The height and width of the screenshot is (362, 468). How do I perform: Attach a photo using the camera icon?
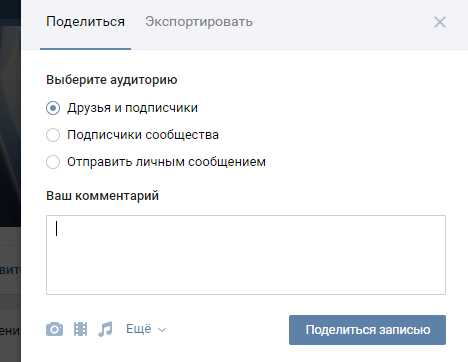click(54, 329)
